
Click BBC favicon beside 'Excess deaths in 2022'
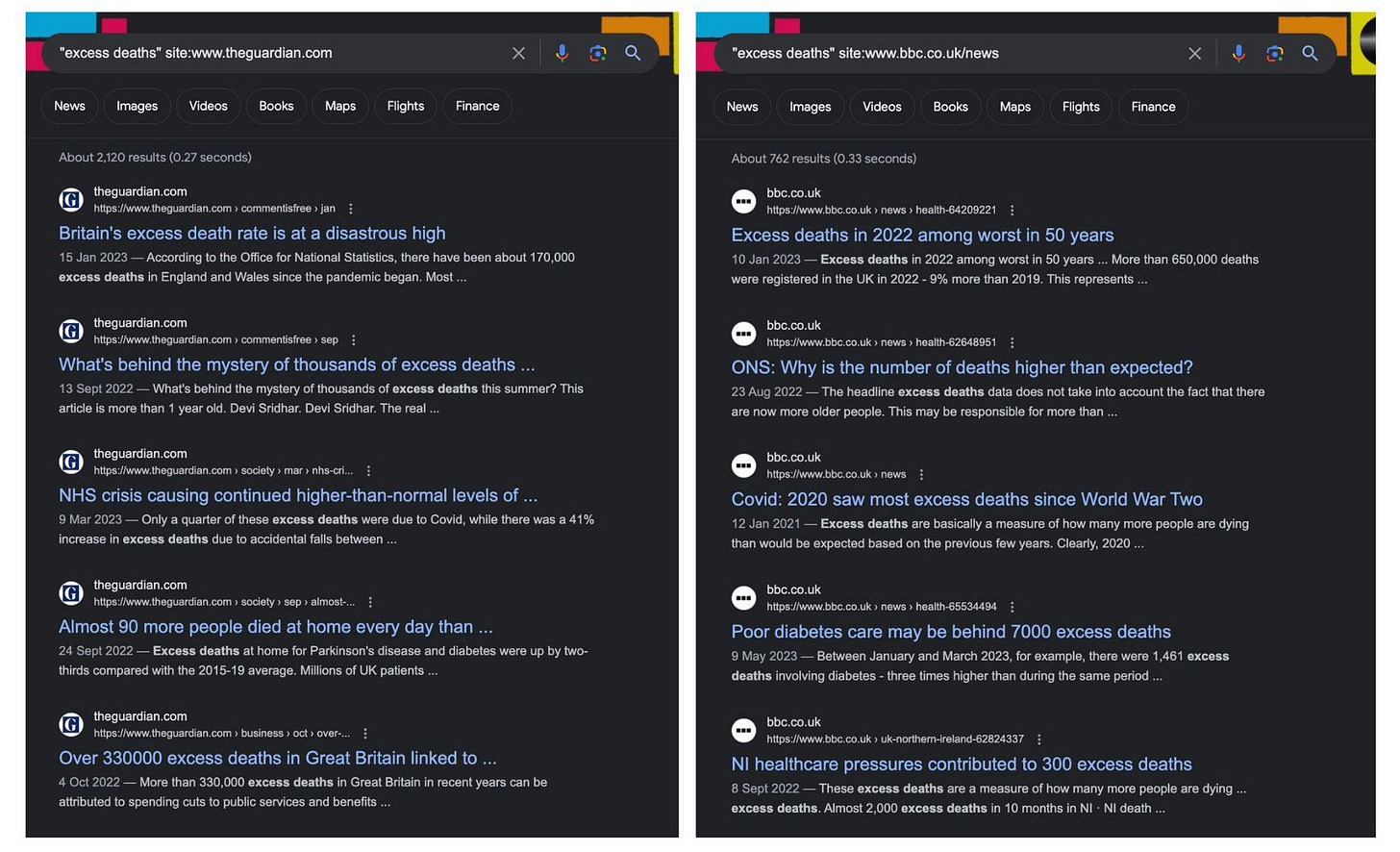pos(743,201)
